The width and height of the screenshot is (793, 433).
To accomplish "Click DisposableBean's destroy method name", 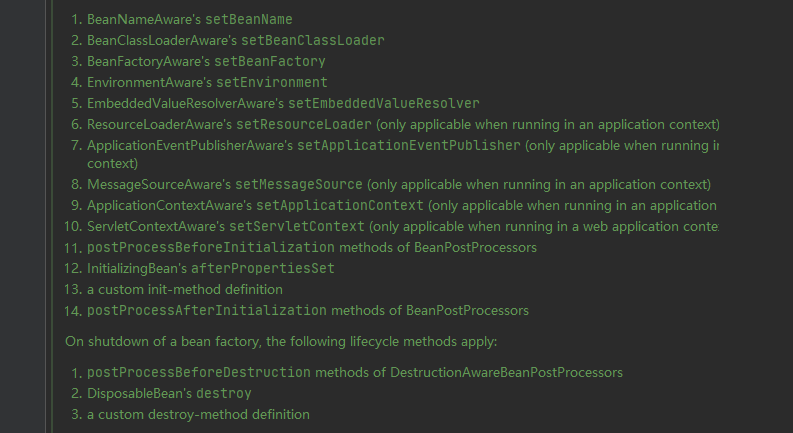I will 224,394.
